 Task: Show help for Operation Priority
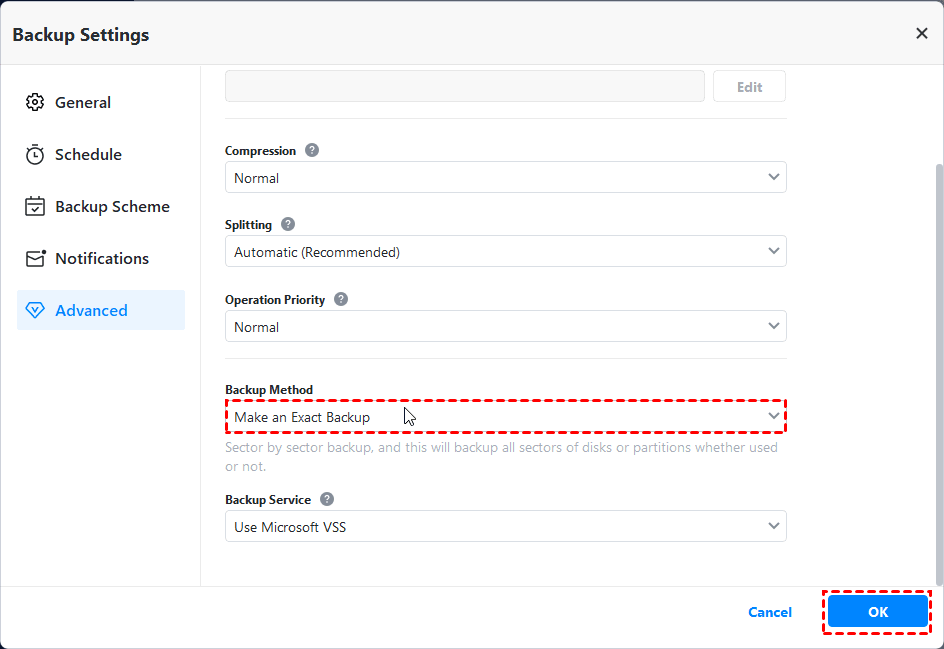341,299
